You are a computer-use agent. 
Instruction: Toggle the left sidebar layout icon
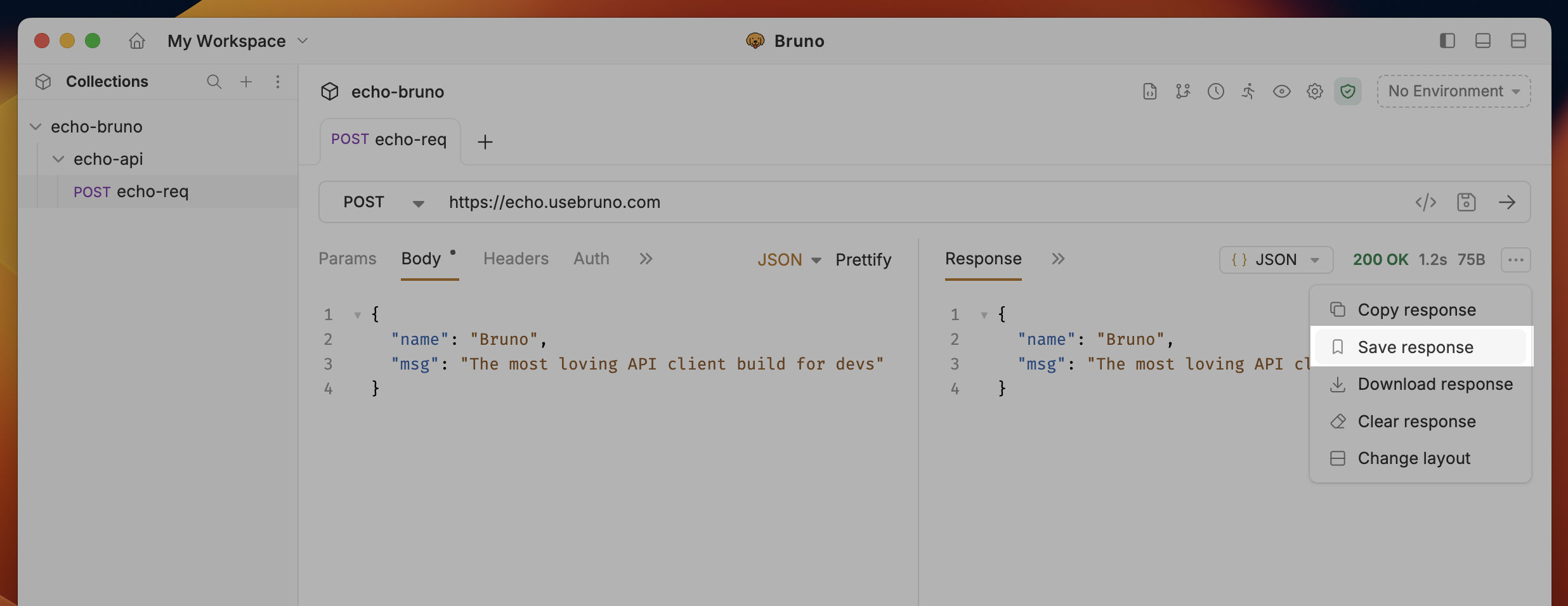tap(1447, 41)
